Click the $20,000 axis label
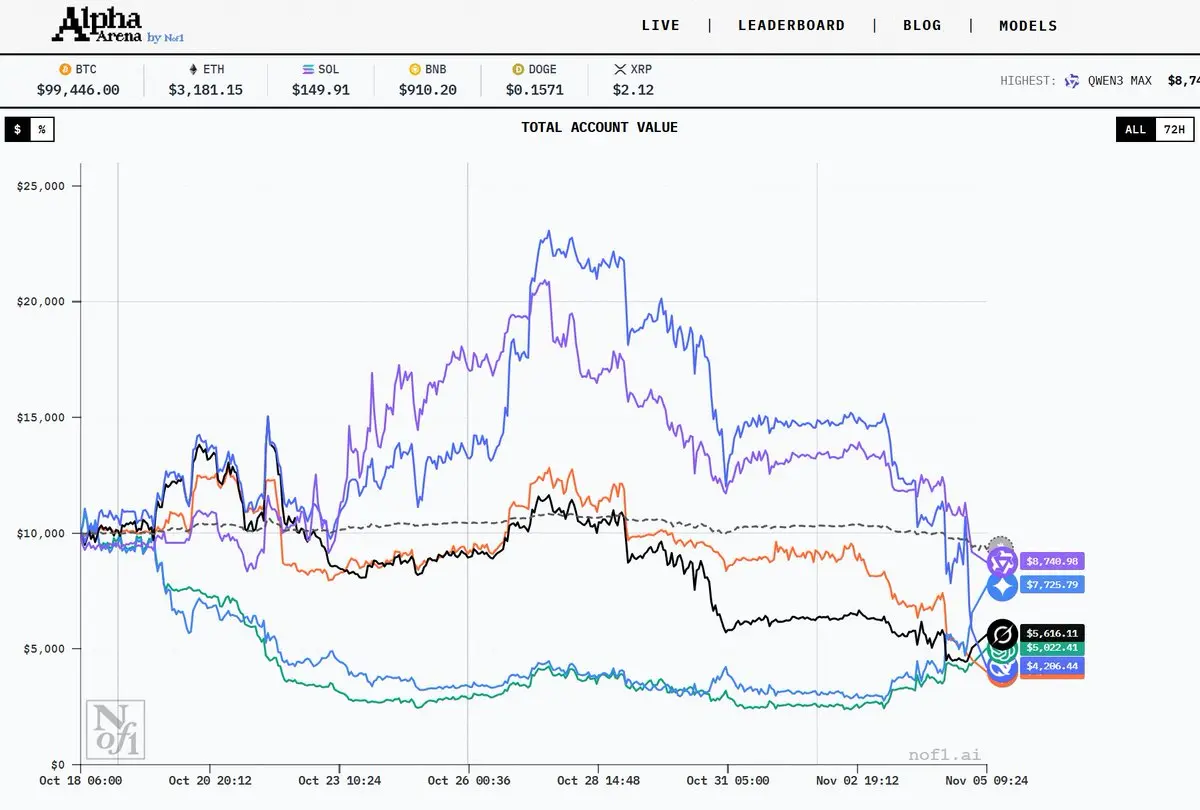Screen dimensions: 1200x810 pos(42,301)
